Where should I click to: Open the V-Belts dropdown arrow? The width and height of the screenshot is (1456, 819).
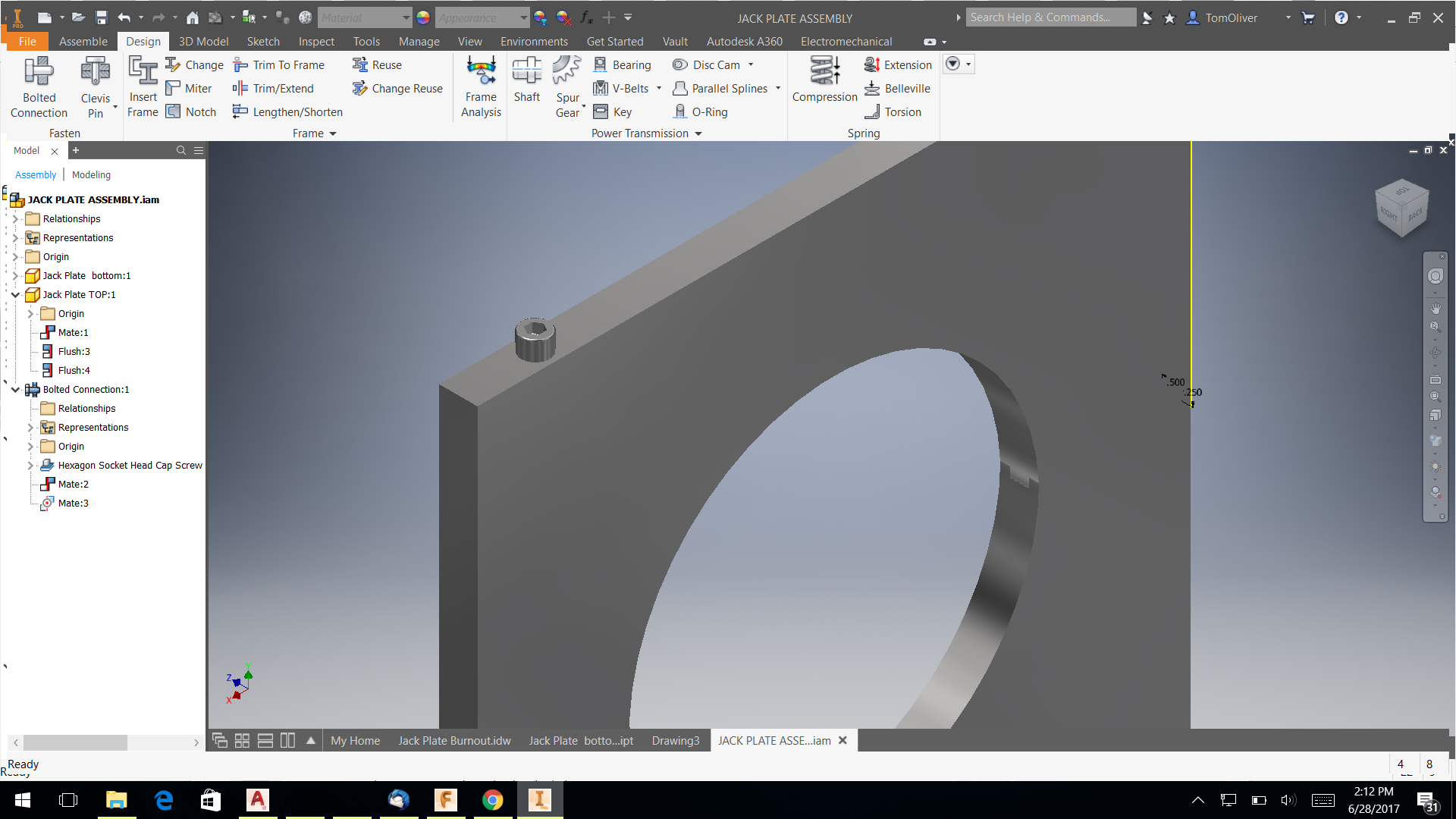point(659,89)
